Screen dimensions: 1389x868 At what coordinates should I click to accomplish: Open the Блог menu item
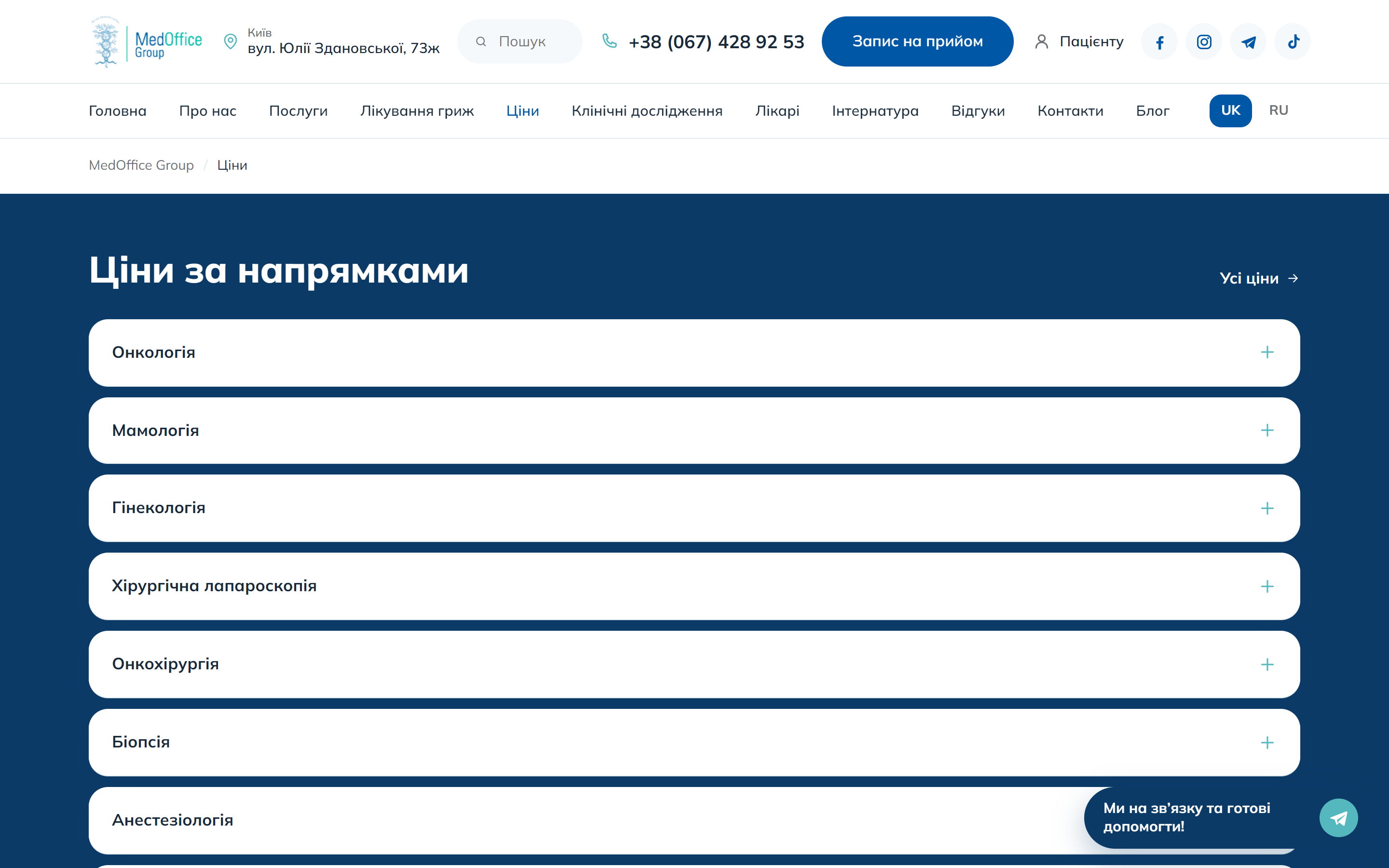coord(1153,111)
